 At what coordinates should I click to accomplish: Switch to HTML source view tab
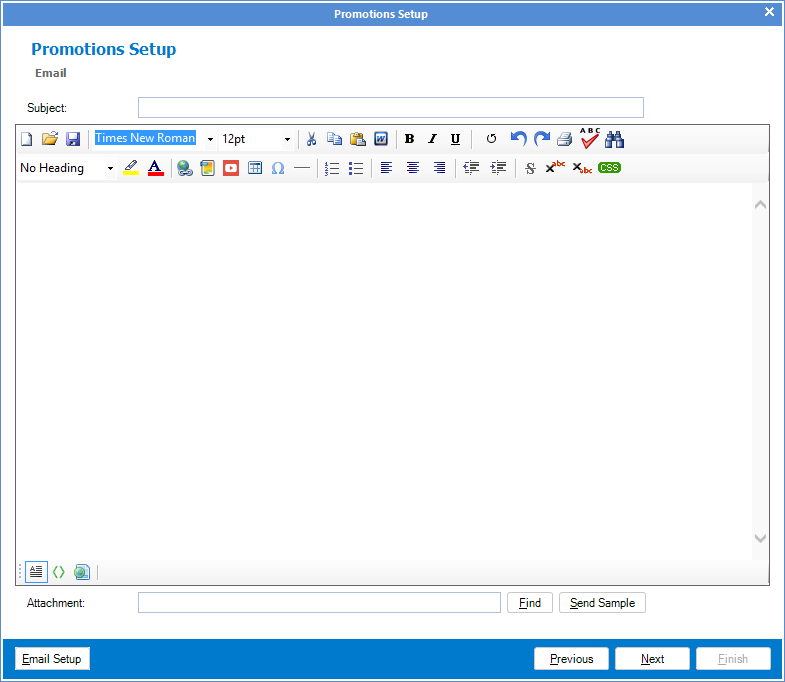[58, 572]
